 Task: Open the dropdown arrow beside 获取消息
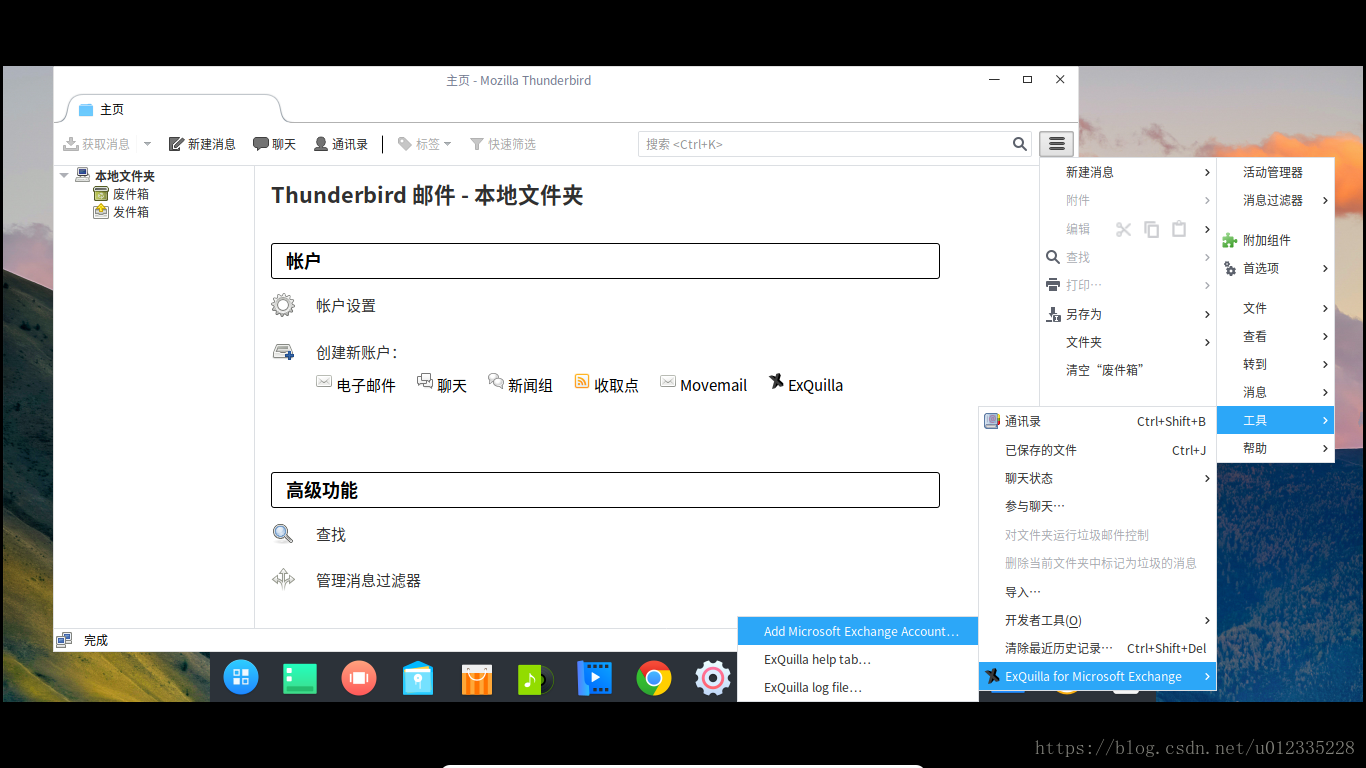[147, 144]
